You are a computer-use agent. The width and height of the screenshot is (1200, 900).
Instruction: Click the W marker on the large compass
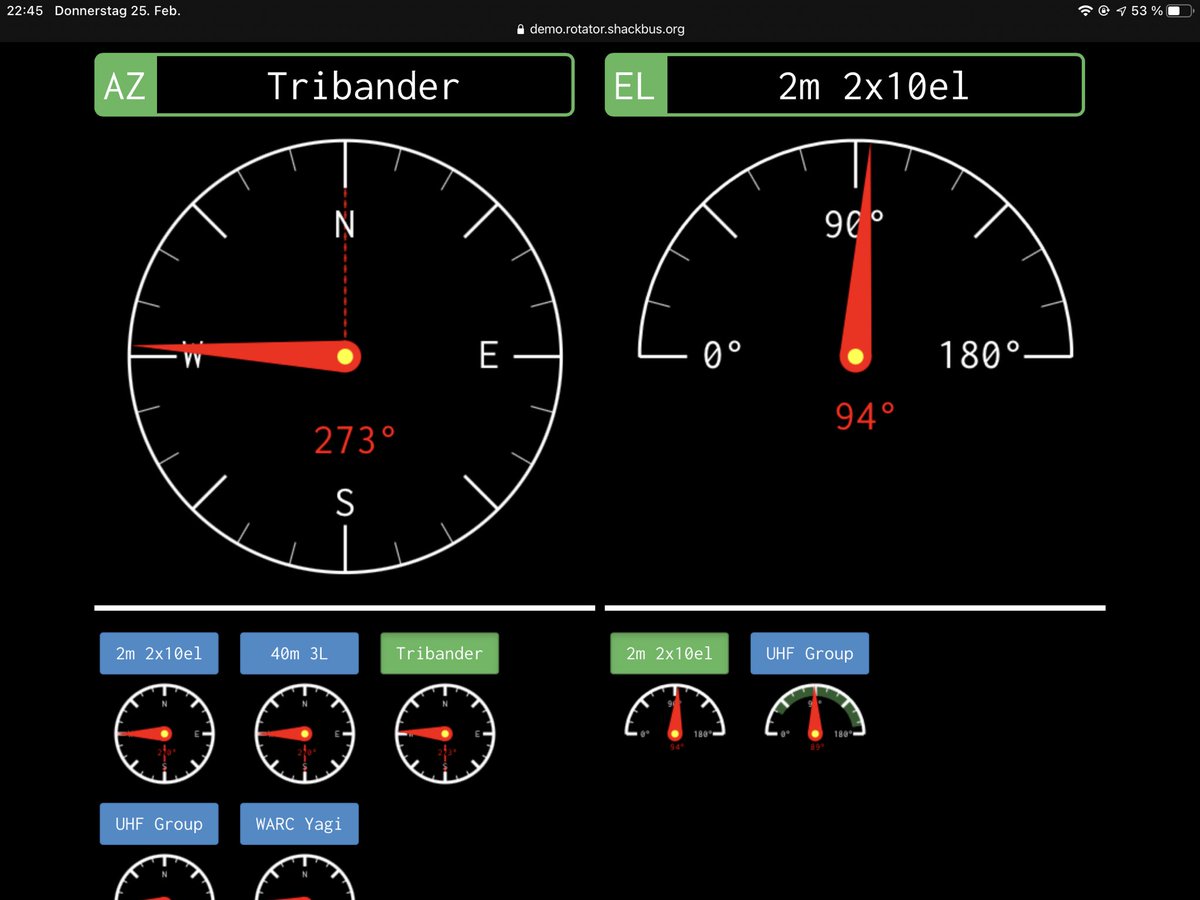click(x=193, y=355)
